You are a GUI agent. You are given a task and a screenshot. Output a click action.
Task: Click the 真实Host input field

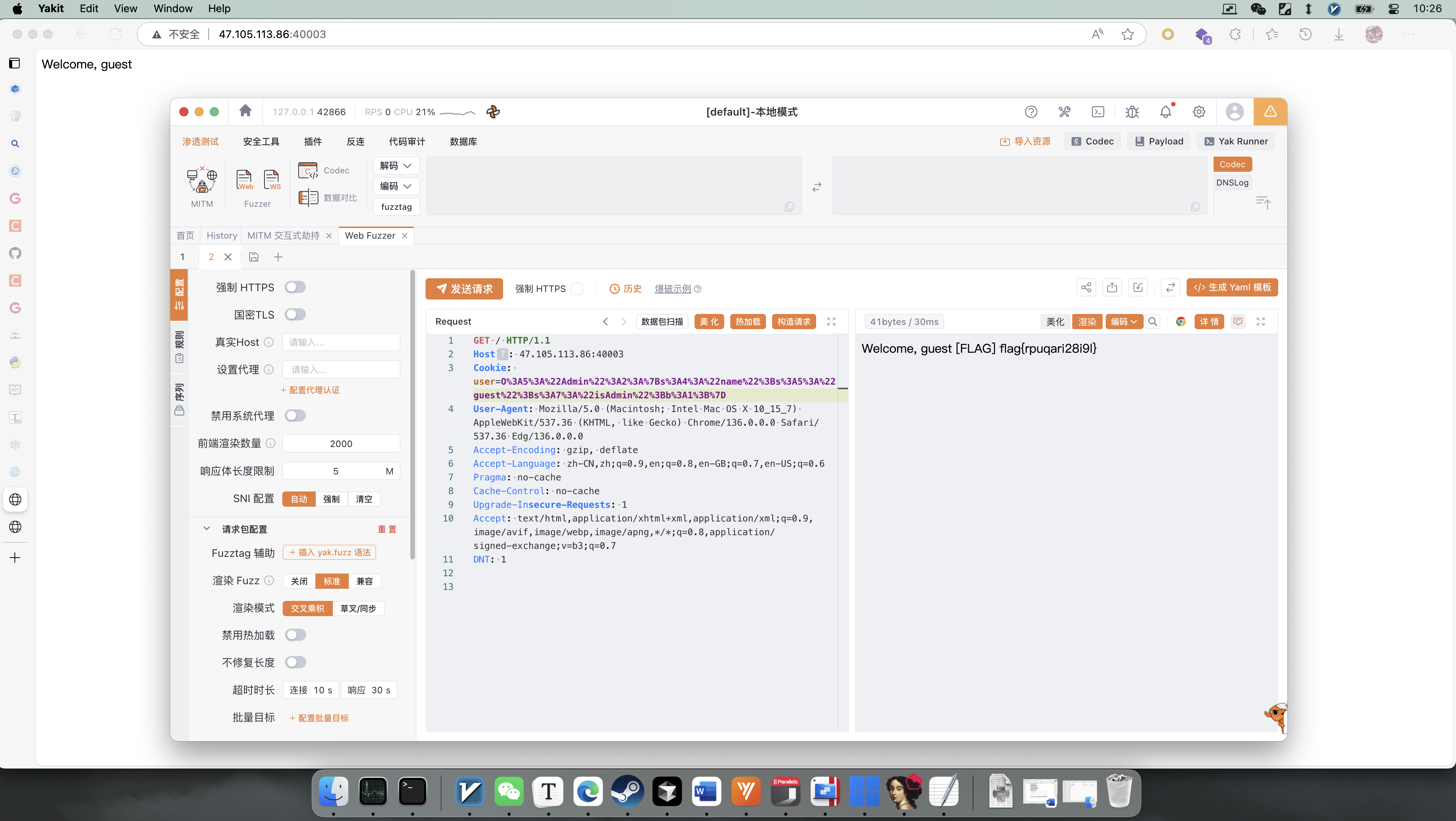point(341,342)
